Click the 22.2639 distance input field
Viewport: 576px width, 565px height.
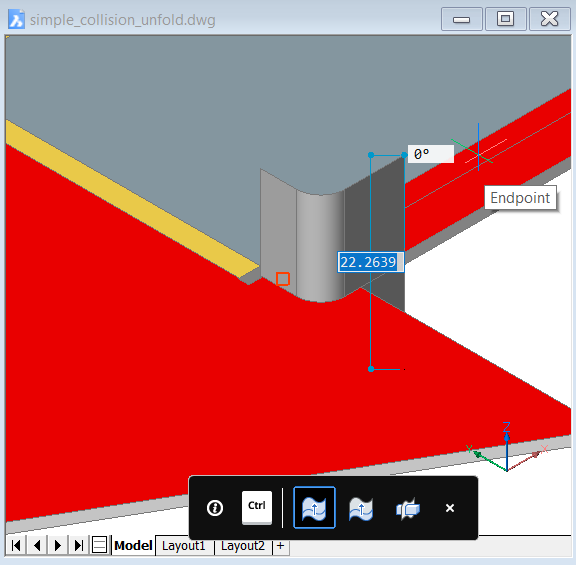370,262
